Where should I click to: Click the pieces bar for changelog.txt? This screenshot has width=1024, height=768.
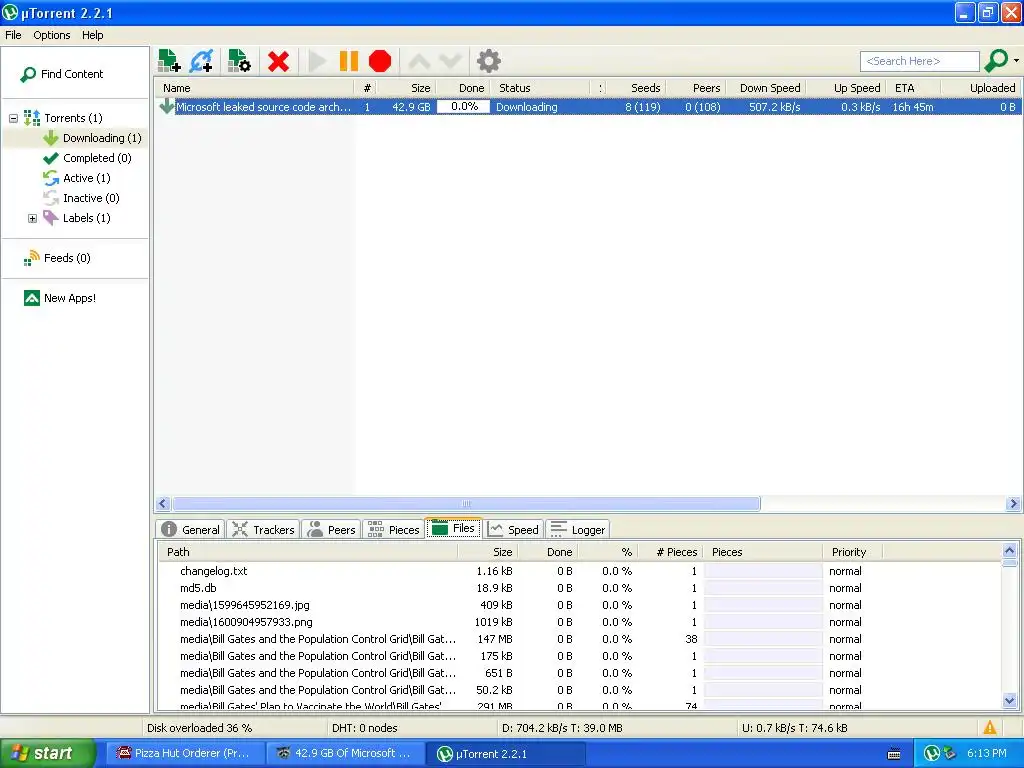pos(763,571)
